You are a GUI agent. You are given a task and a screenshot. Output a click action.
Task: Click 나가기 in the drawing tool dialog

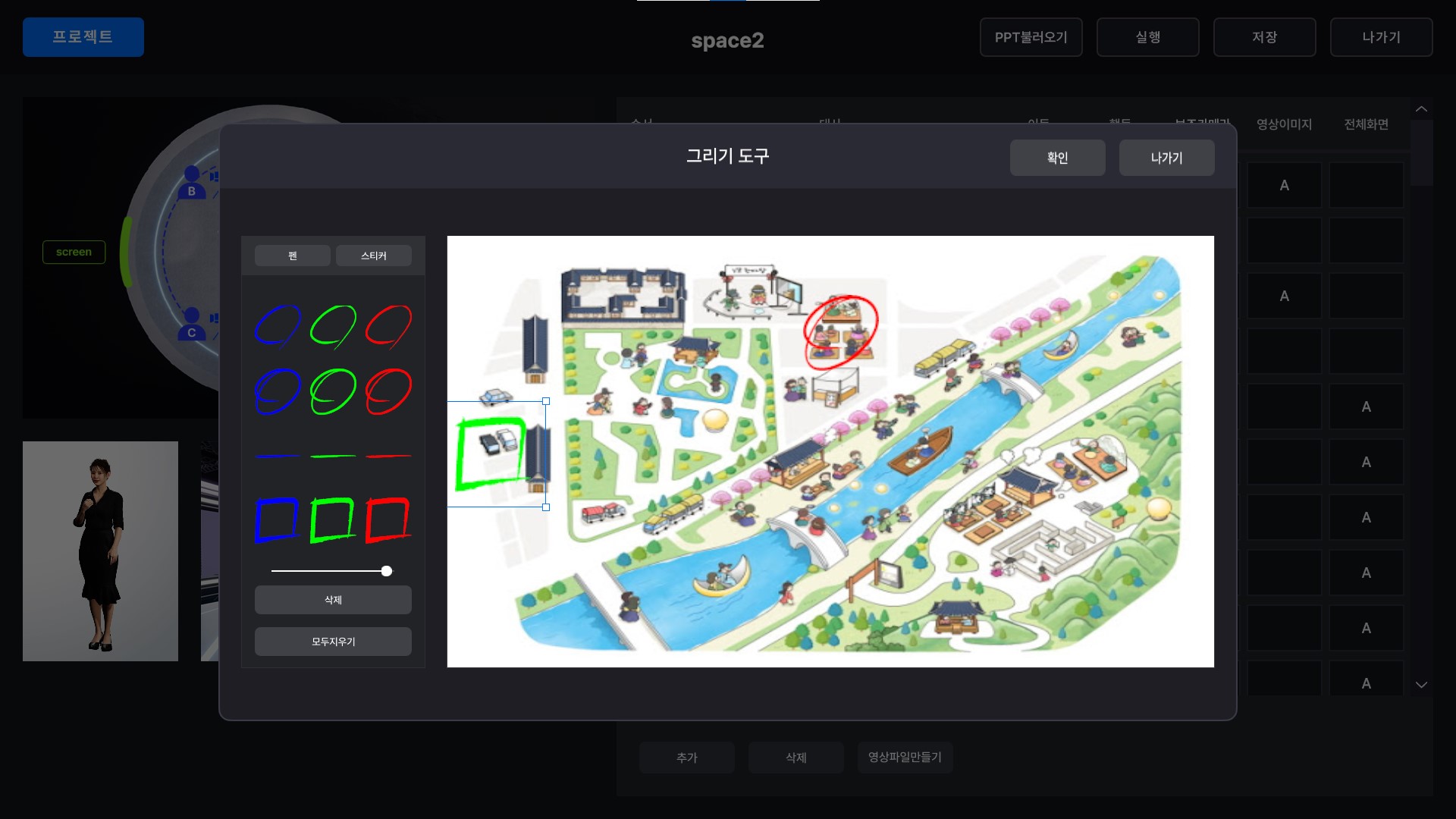[x=1166, y=158]
